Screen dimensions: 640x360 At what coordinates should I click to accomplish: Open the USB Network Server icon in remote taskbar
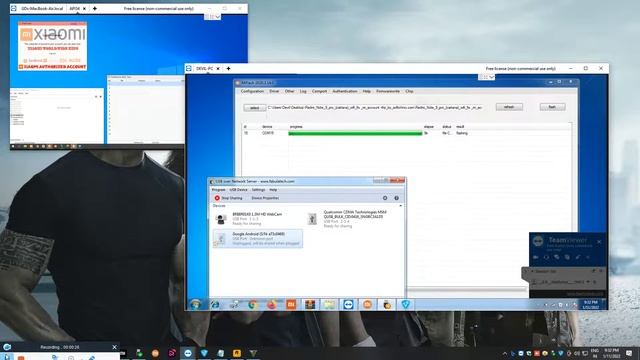click(387, 304)
